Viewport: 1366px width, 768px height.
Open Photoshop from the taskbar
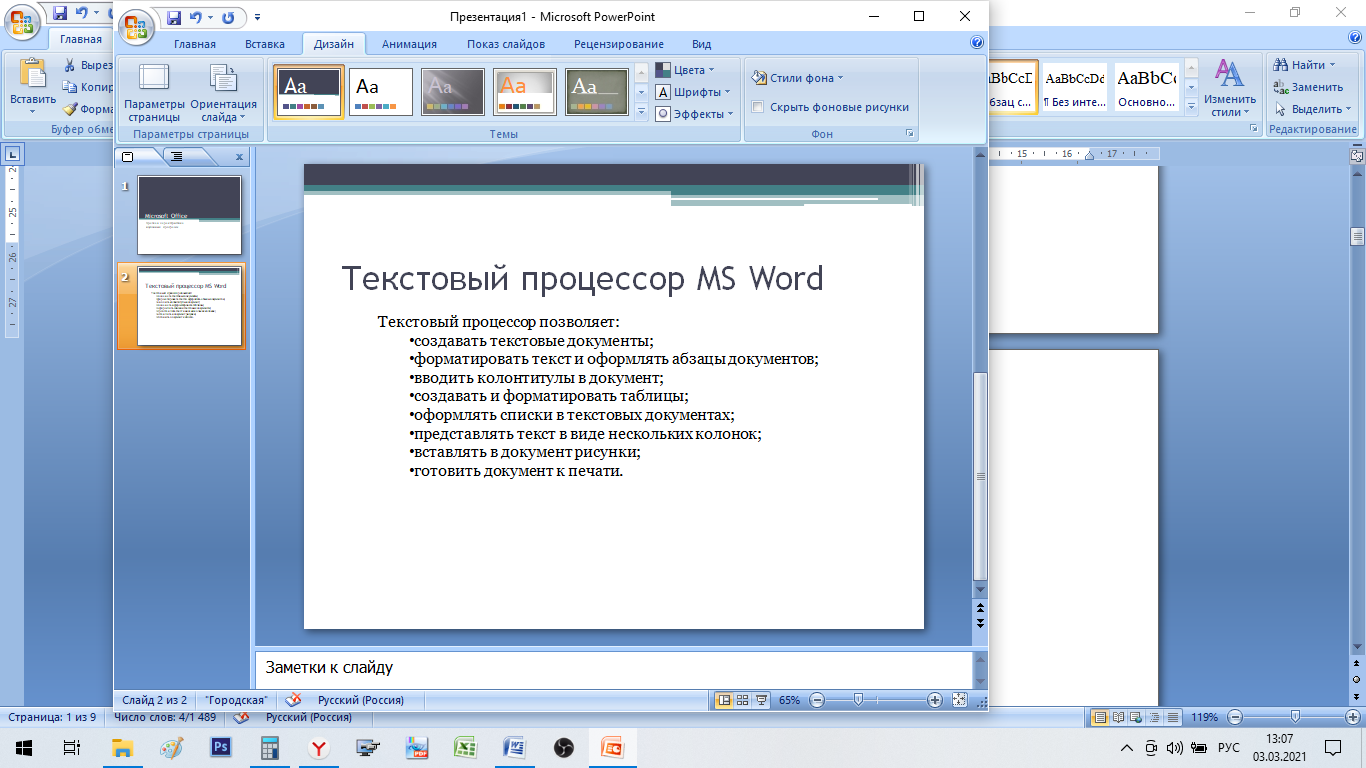(221, 747)
